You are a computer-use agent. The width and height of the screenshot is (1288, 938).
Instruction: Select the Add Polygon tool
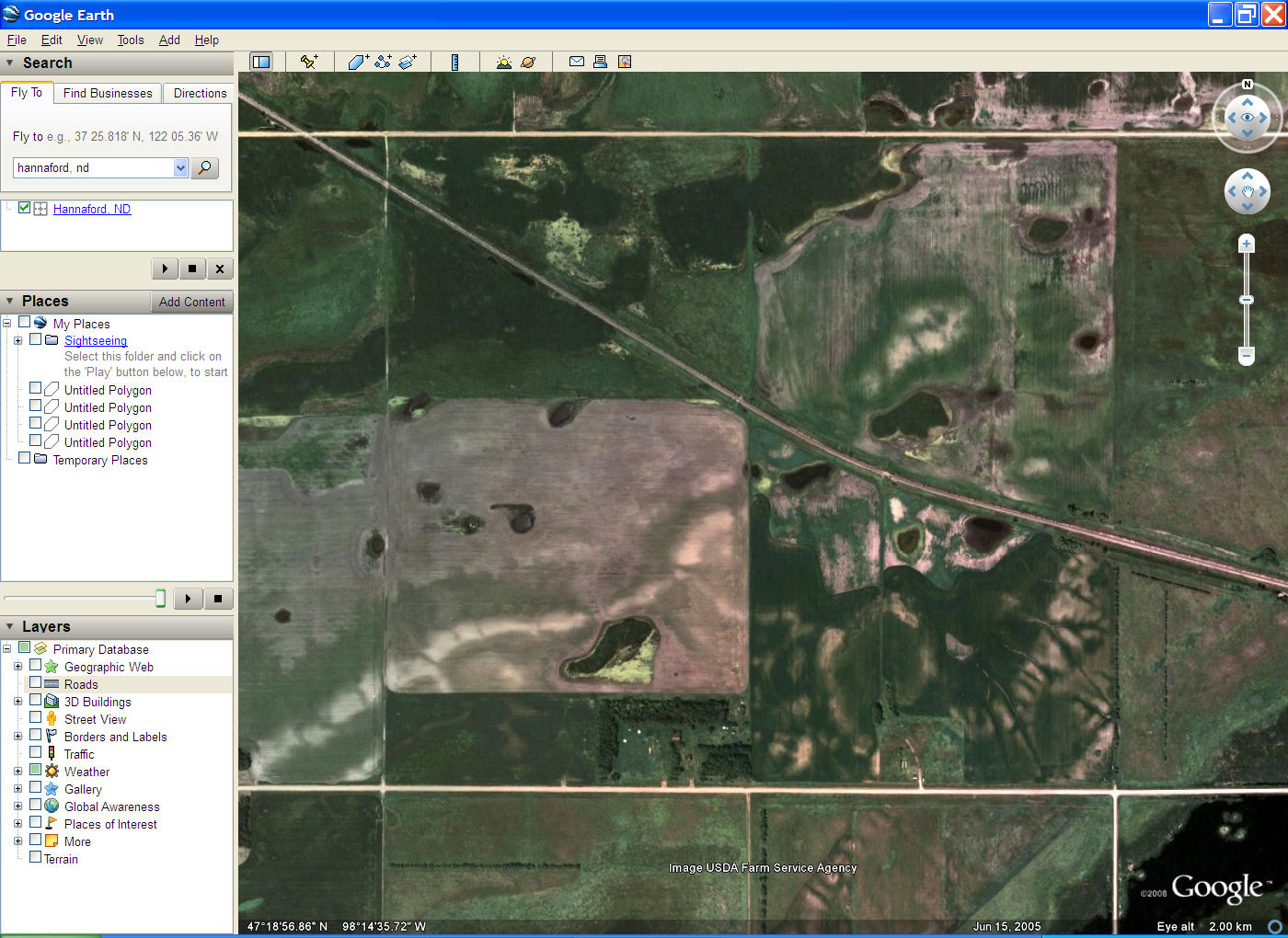[358, 62]
